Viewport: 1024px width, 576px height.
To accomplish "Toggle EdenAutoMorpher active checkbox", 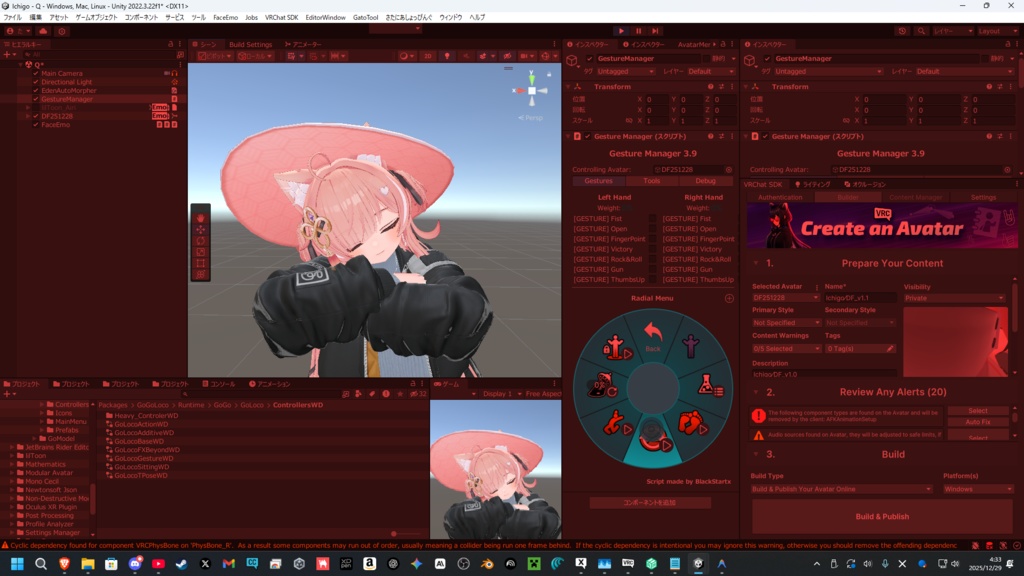I will [x=36, y=91].
